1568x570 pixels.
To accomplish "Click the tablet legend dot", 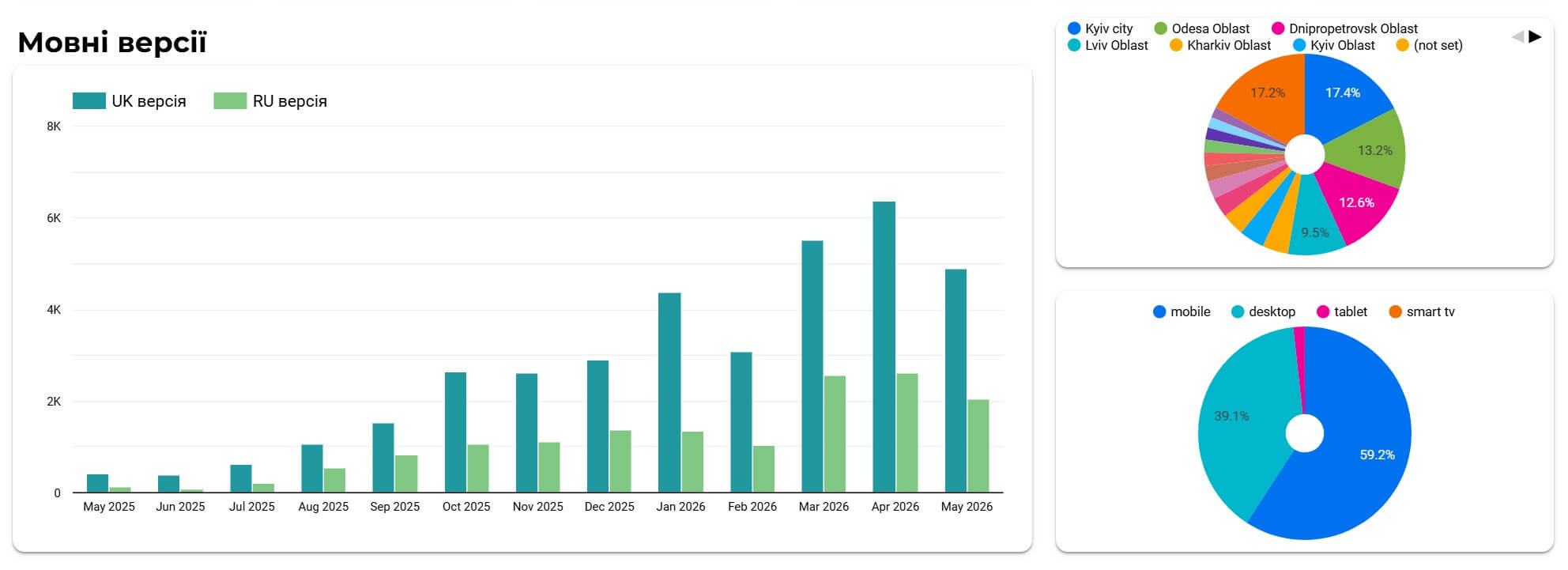I will pyautogui.click(x=1323, y=311).
